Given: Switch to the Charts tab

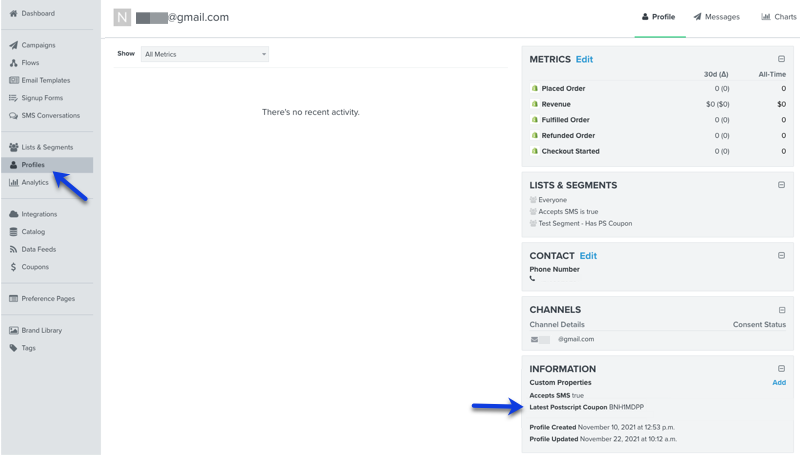Looking at the screenshot, I should [x=779, y=17].
